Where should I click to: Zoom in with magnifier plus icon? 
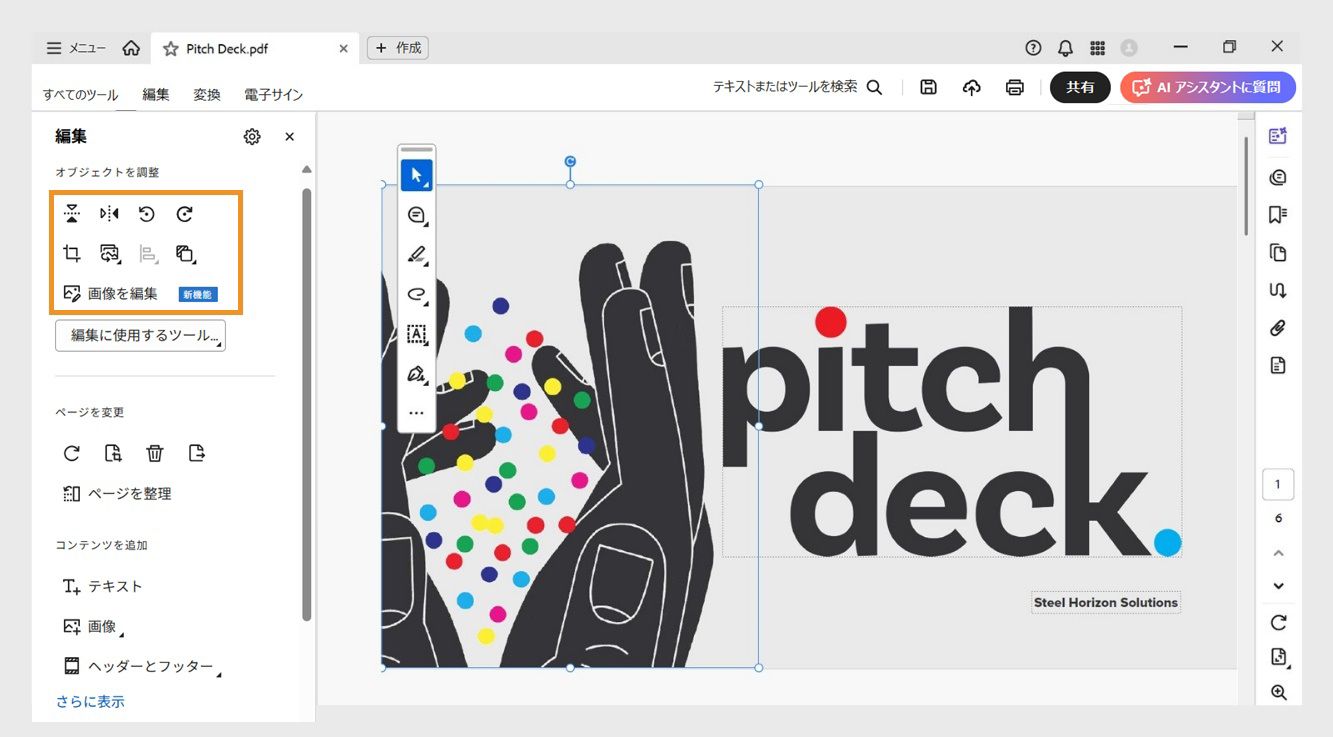[1278, 693]
